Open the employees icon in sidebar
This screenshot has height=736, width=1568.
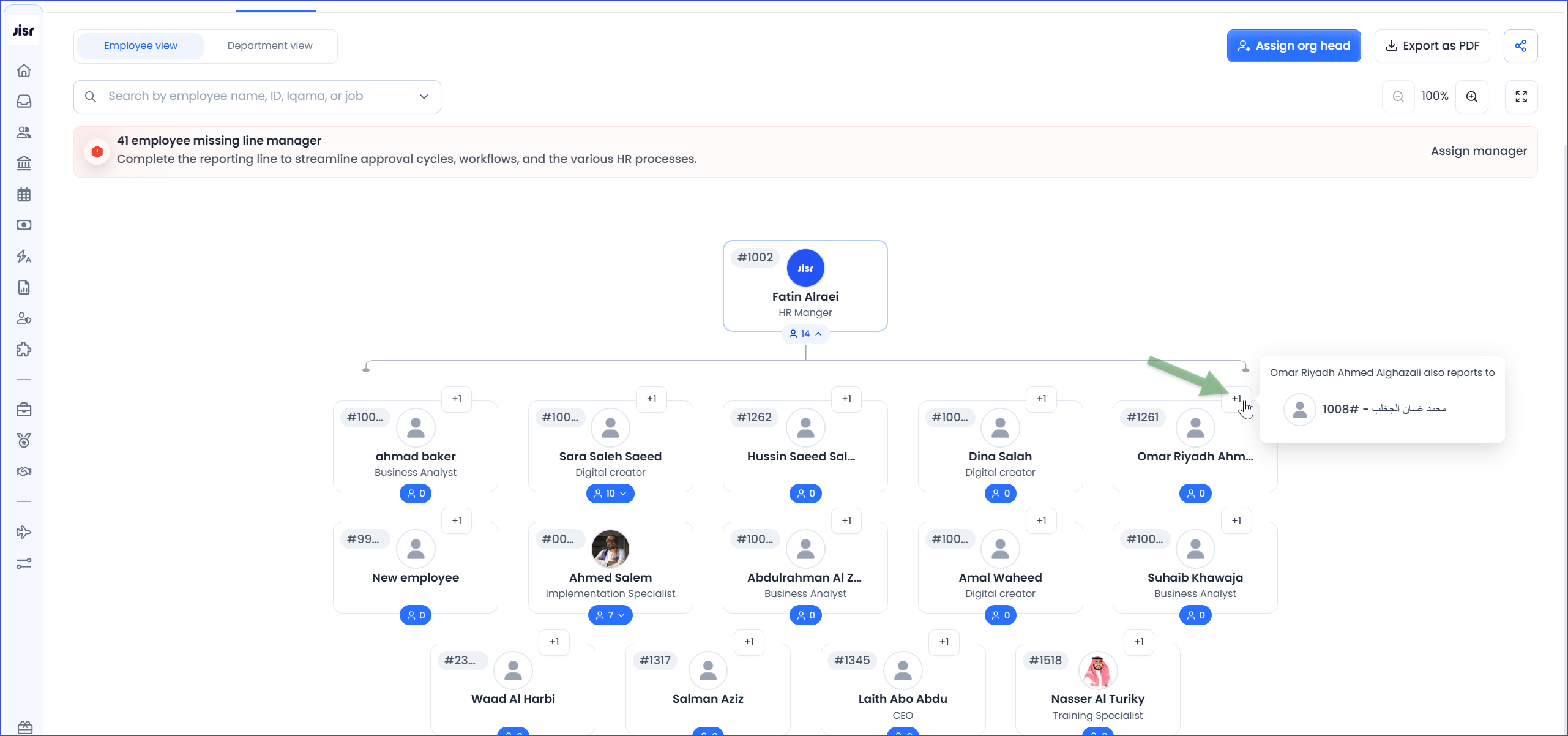tap(24, 132)
